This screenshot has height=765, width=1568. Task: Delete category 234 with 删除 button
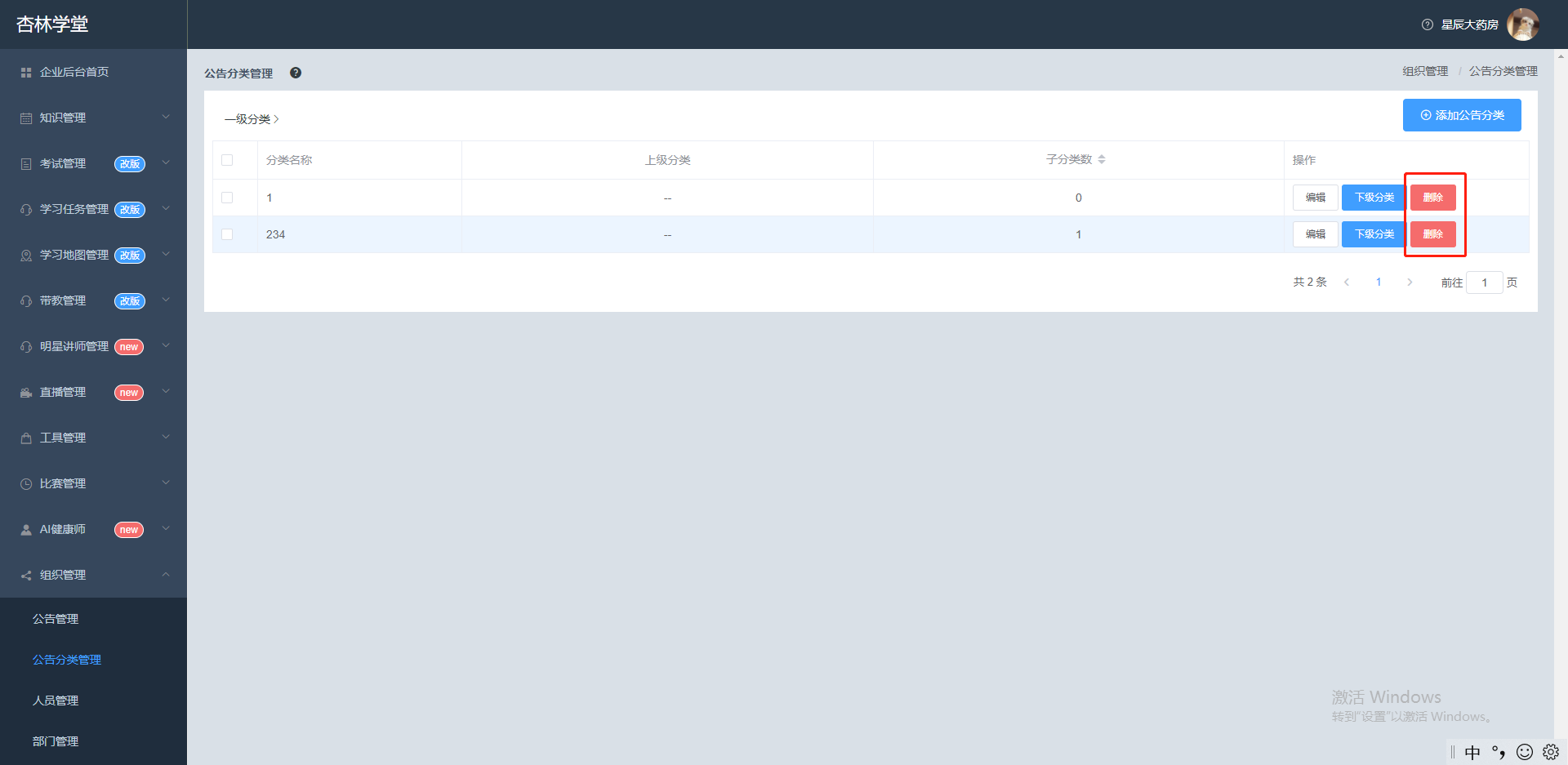(1433, 234)
